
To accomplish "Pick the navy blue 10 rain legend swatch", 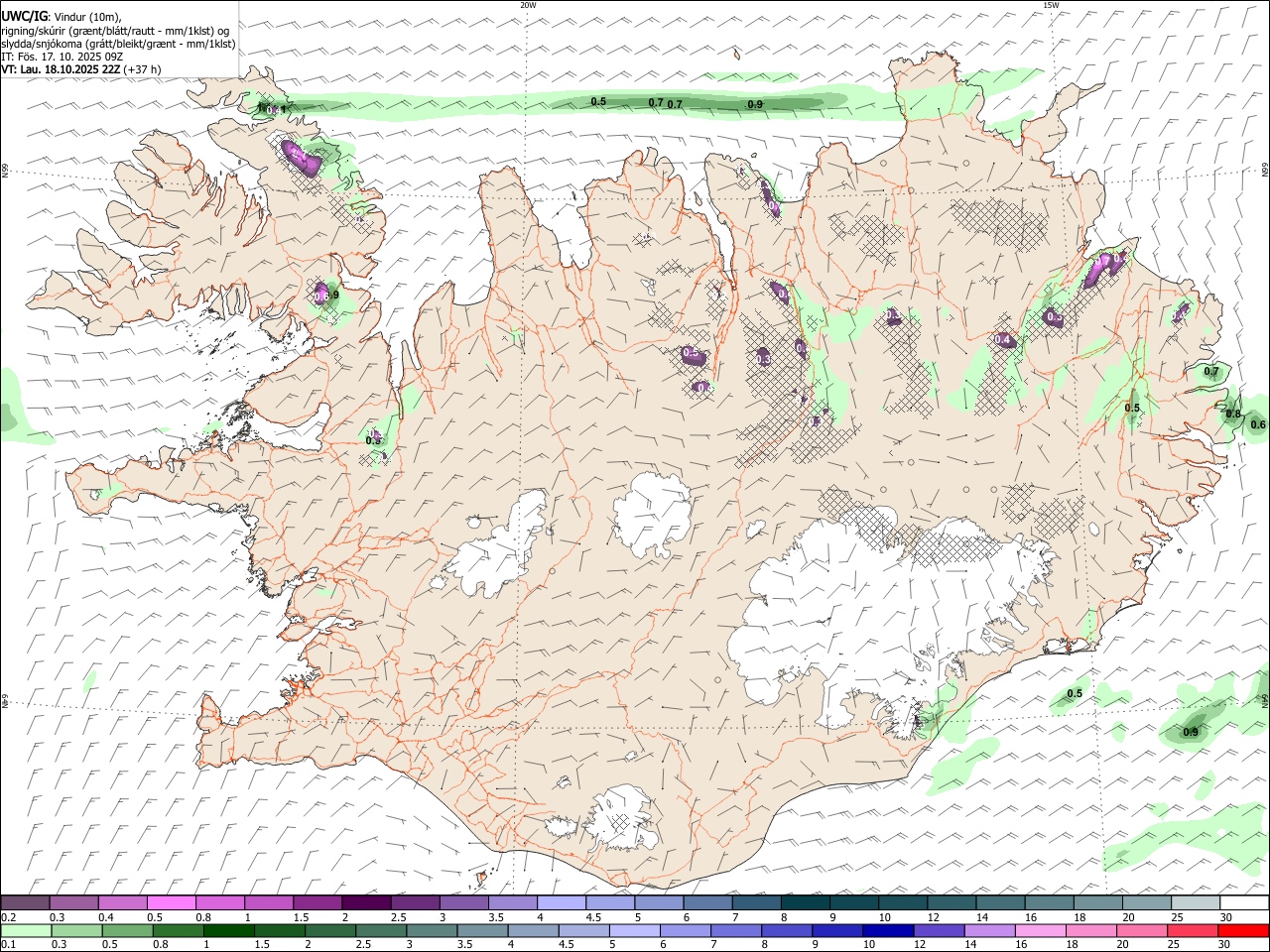I will [888, 930].
